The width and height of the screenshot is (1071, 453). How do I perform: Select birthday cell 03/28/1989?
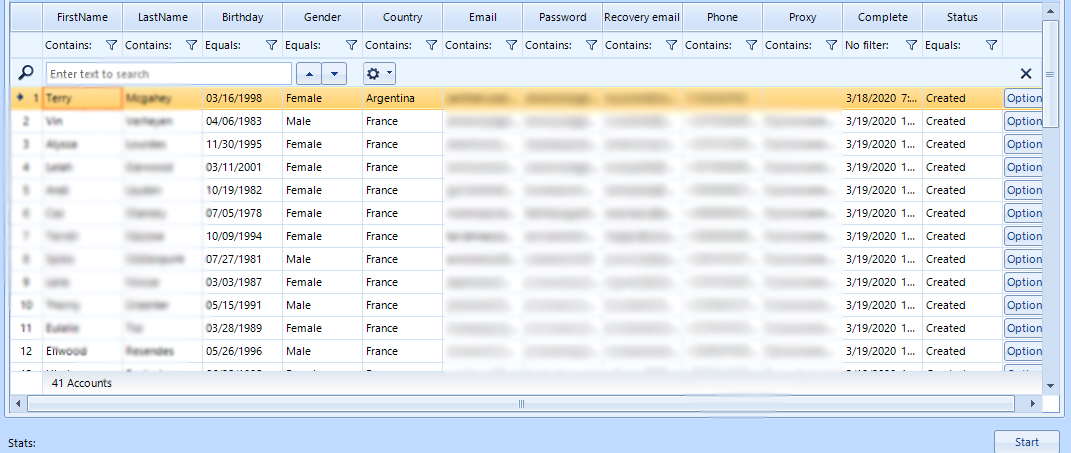[x=242, y=328]
